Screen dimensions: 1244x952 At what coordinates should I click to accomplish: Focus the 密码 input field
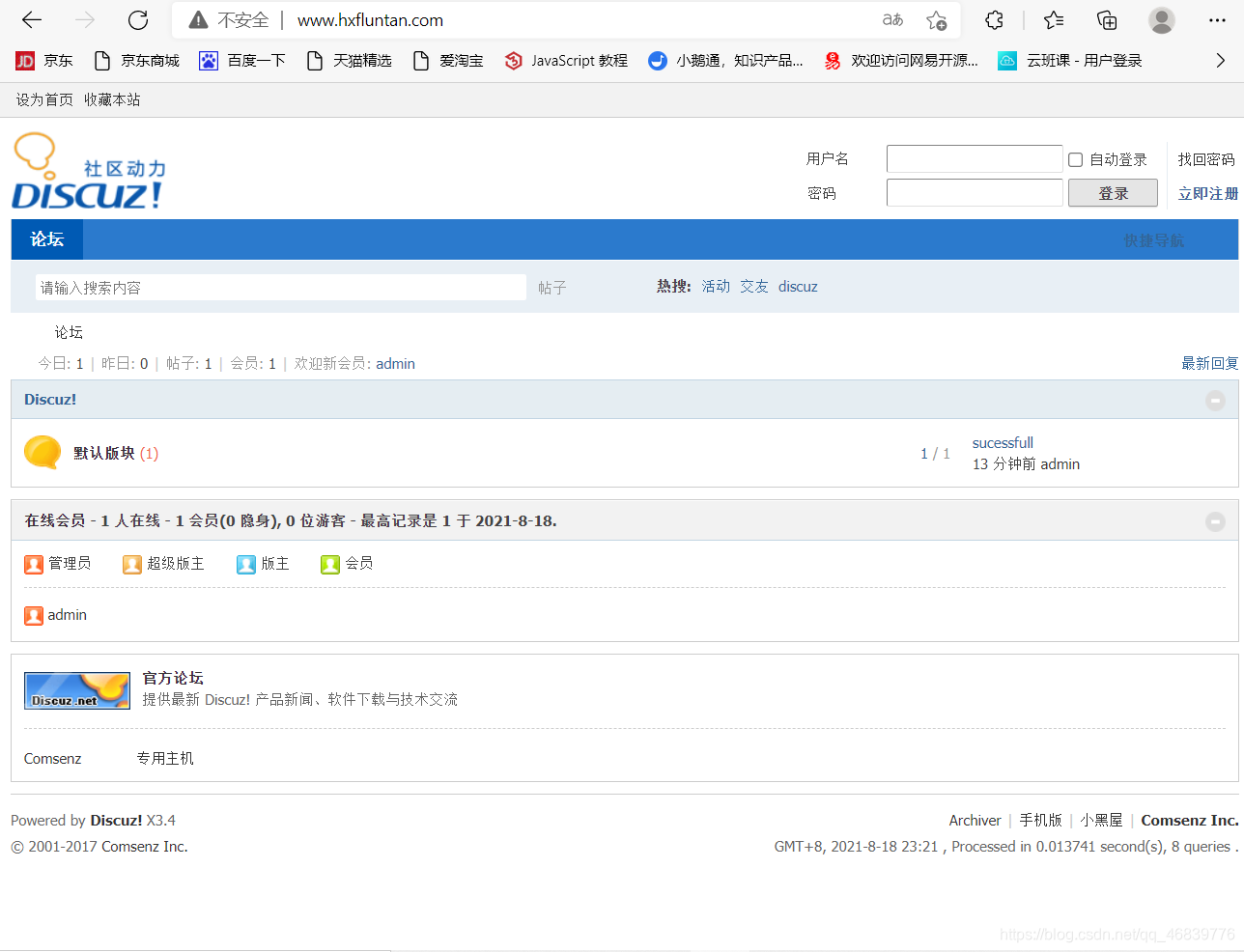975,193
